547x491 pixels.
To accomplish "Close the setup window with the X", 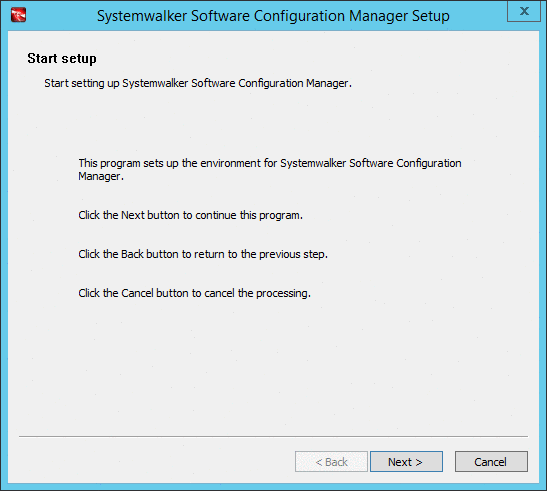I will tap(524, 11).
